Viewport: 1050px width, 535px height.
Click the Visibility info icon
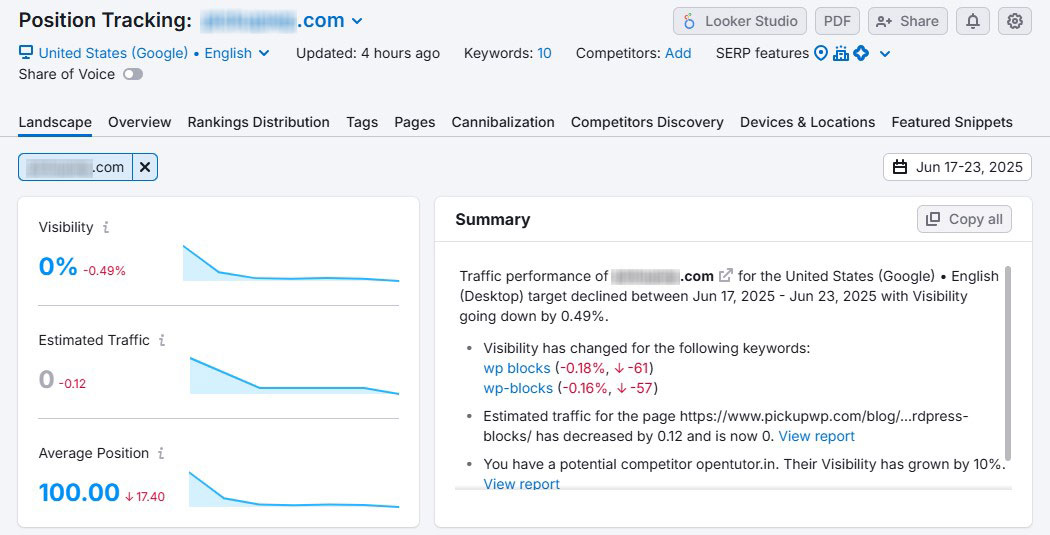pos(106,227)
